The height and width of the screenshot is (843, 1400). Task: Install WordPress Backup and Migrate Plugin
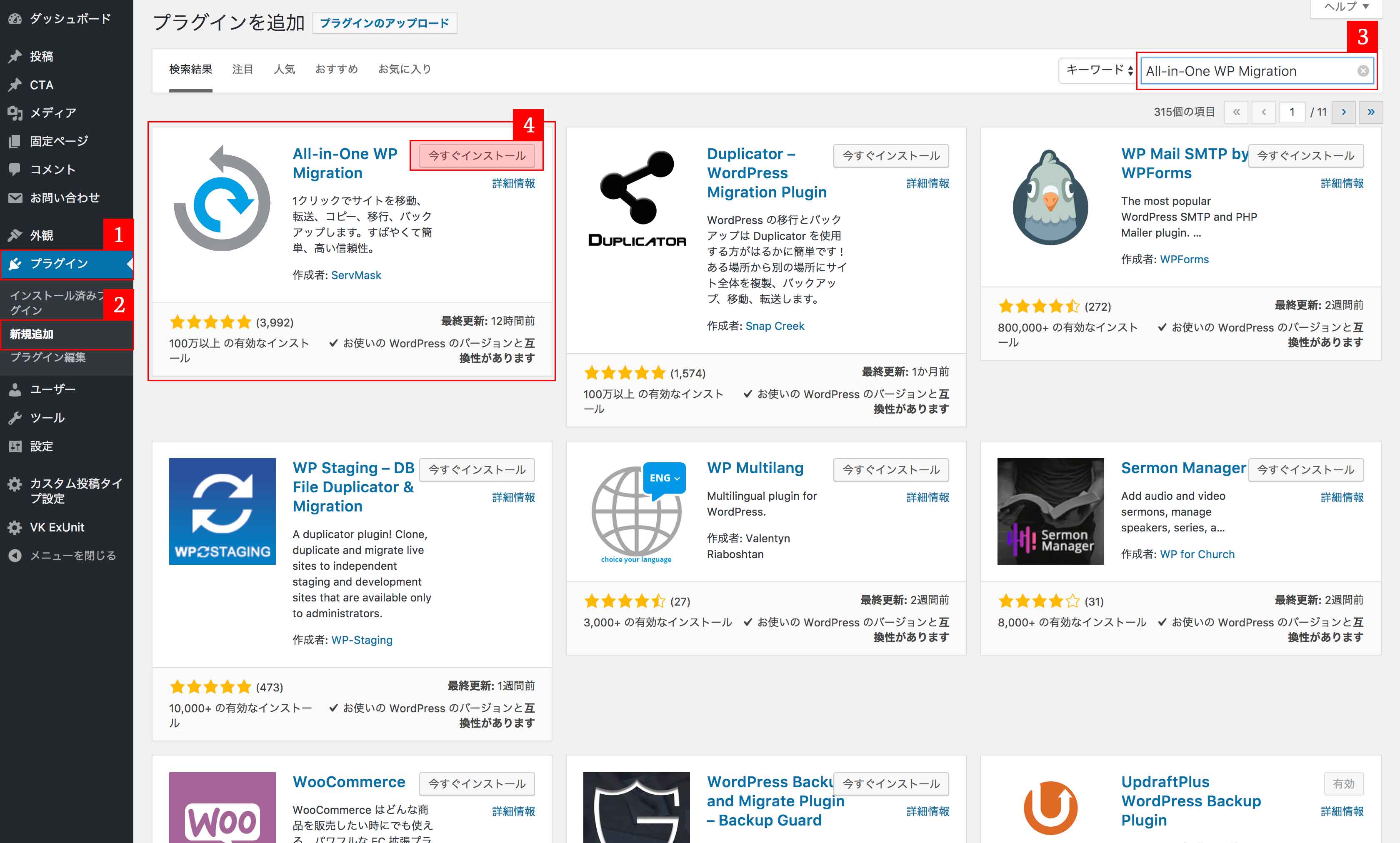tap(891, 784)
